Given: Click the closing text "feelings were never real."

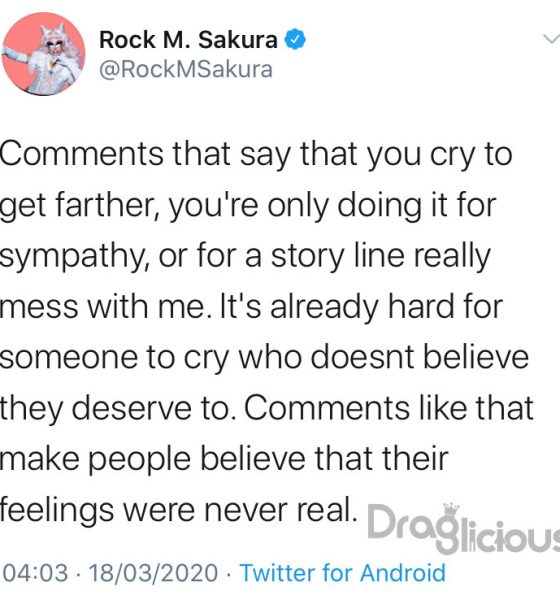Looking at the screenshot, I should 178,510.
